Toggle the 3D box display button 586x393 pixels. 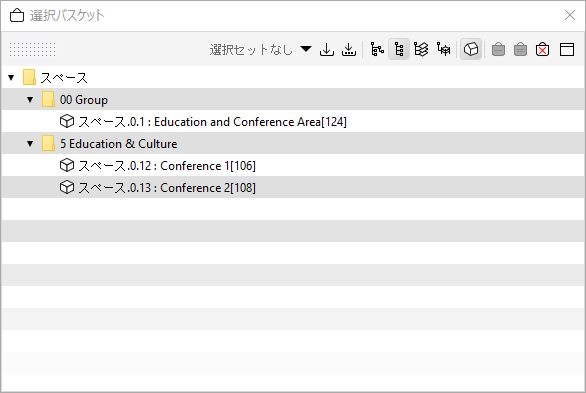tap(471, 49)
